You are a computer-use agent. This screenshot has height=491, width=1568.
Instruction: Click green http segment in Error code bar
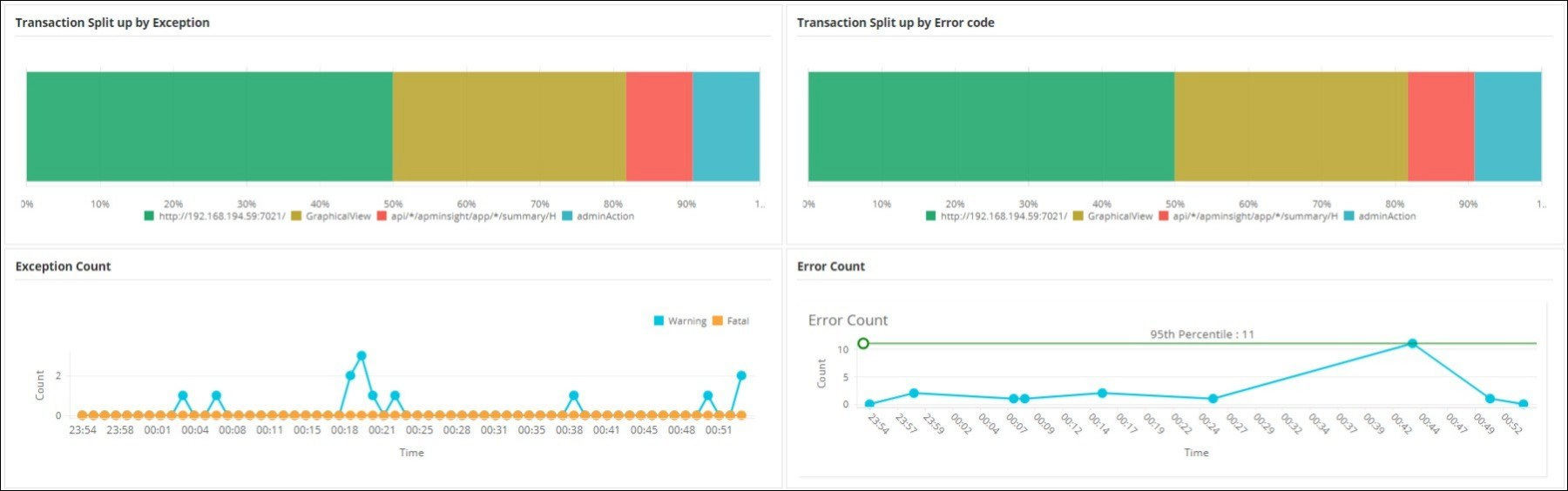click(x=991, y=126)
